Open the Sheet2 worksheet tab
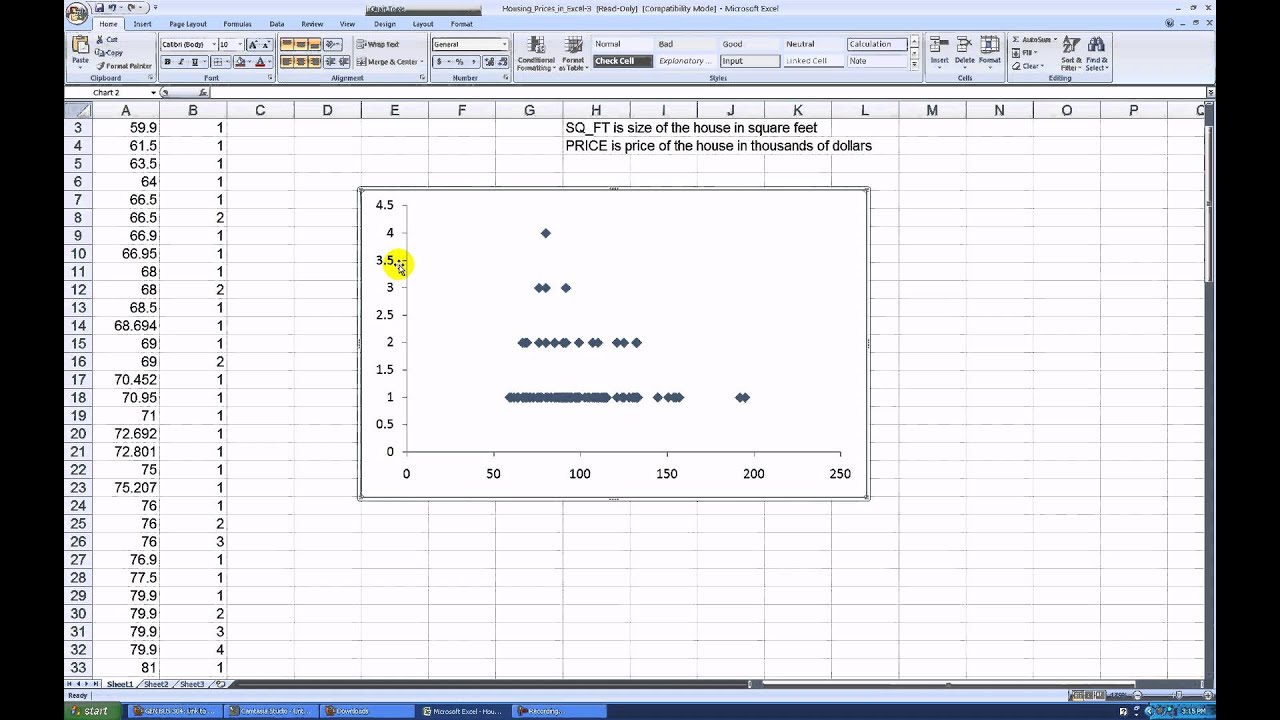 pyautogui.click(x=155, y=684)
